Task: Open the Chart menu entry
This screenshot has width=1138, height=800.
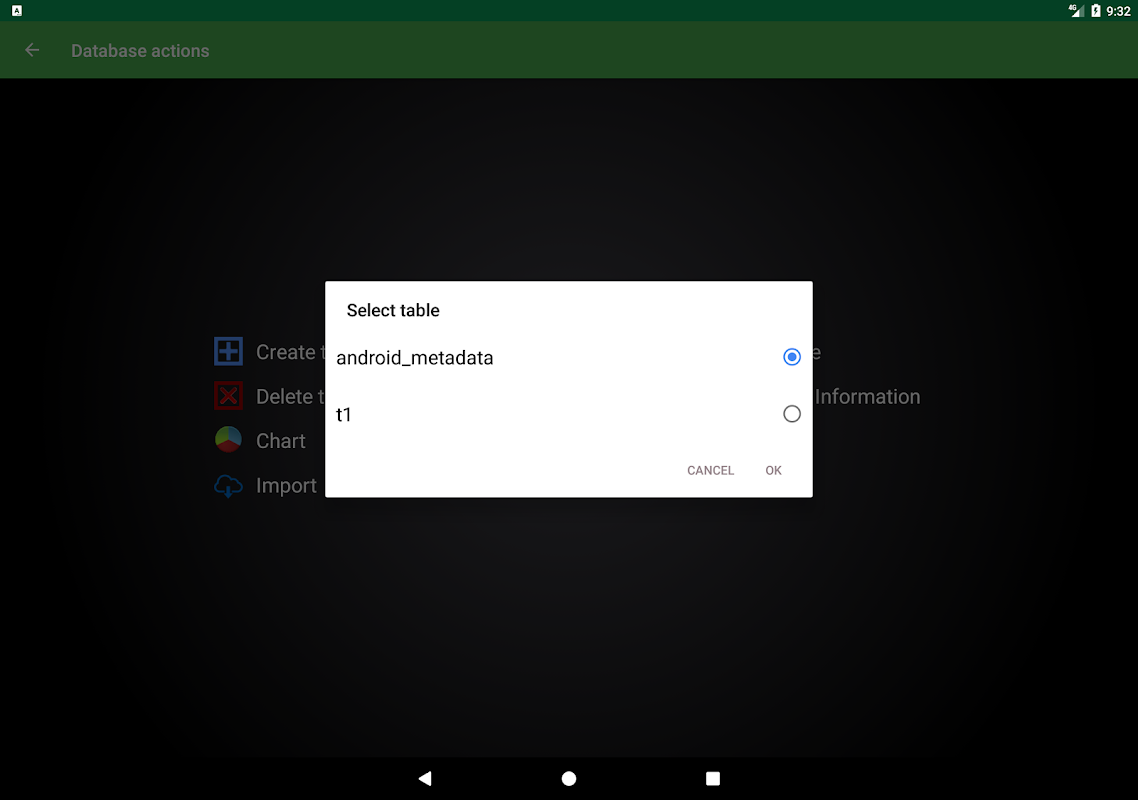Action: 280,441
